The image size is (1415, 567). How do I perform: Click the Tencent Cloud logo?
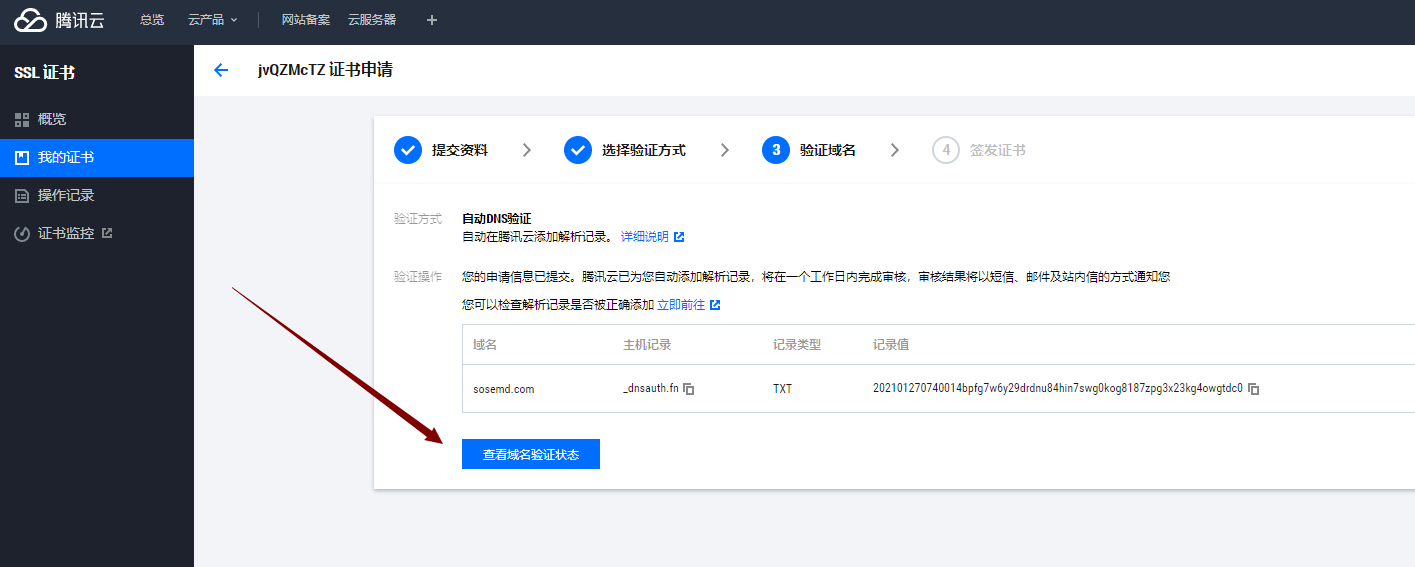click(x=58, y=20)
